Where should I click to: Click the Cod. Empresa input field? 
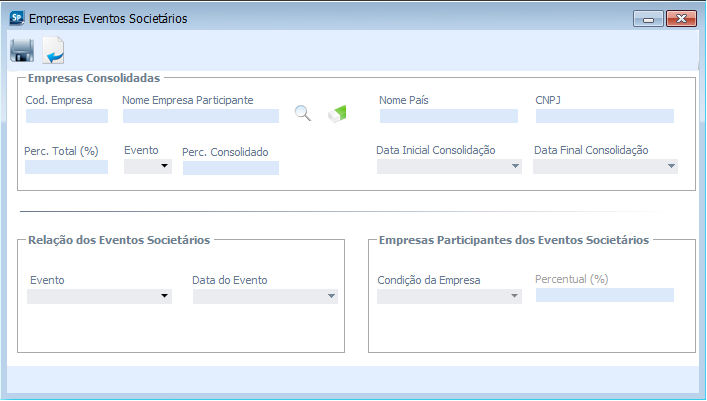[x=67, y=116]
